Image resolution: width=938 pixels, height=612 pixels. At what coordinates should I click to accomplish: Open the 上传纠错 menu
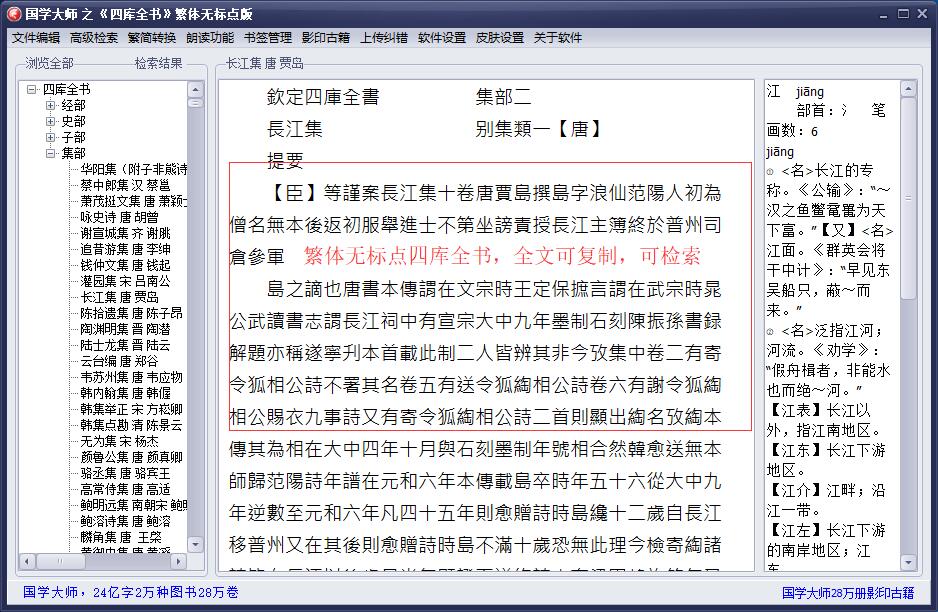(384, 38)
